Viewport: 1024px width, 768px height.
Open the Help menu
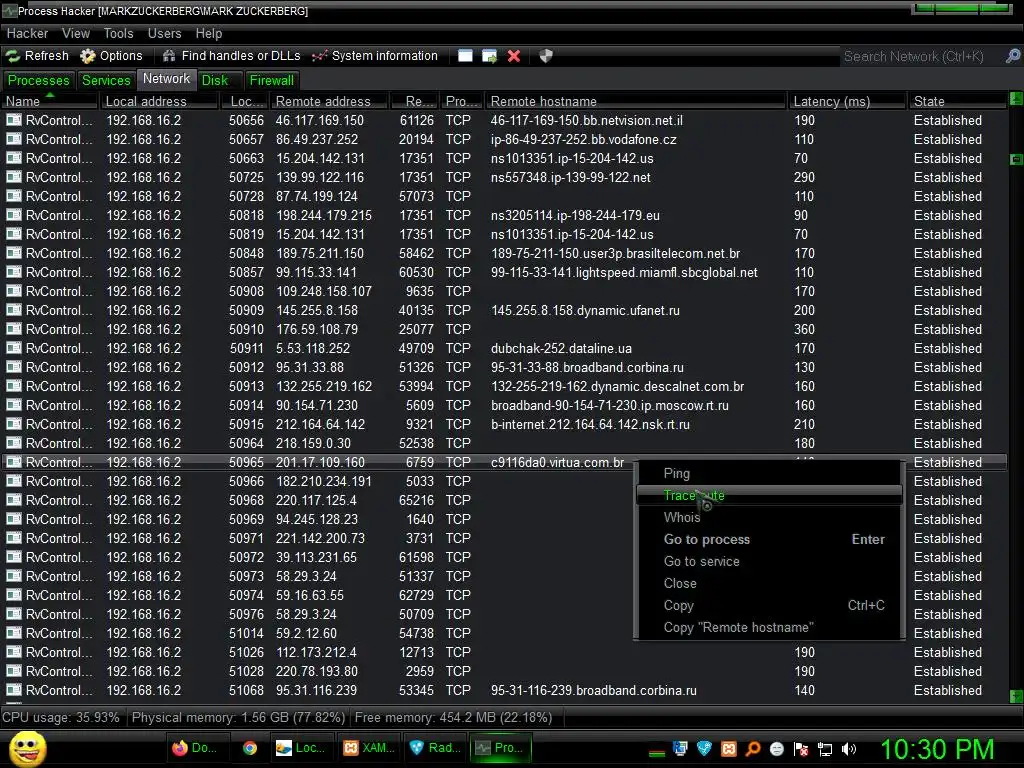(x=209, y=33)
